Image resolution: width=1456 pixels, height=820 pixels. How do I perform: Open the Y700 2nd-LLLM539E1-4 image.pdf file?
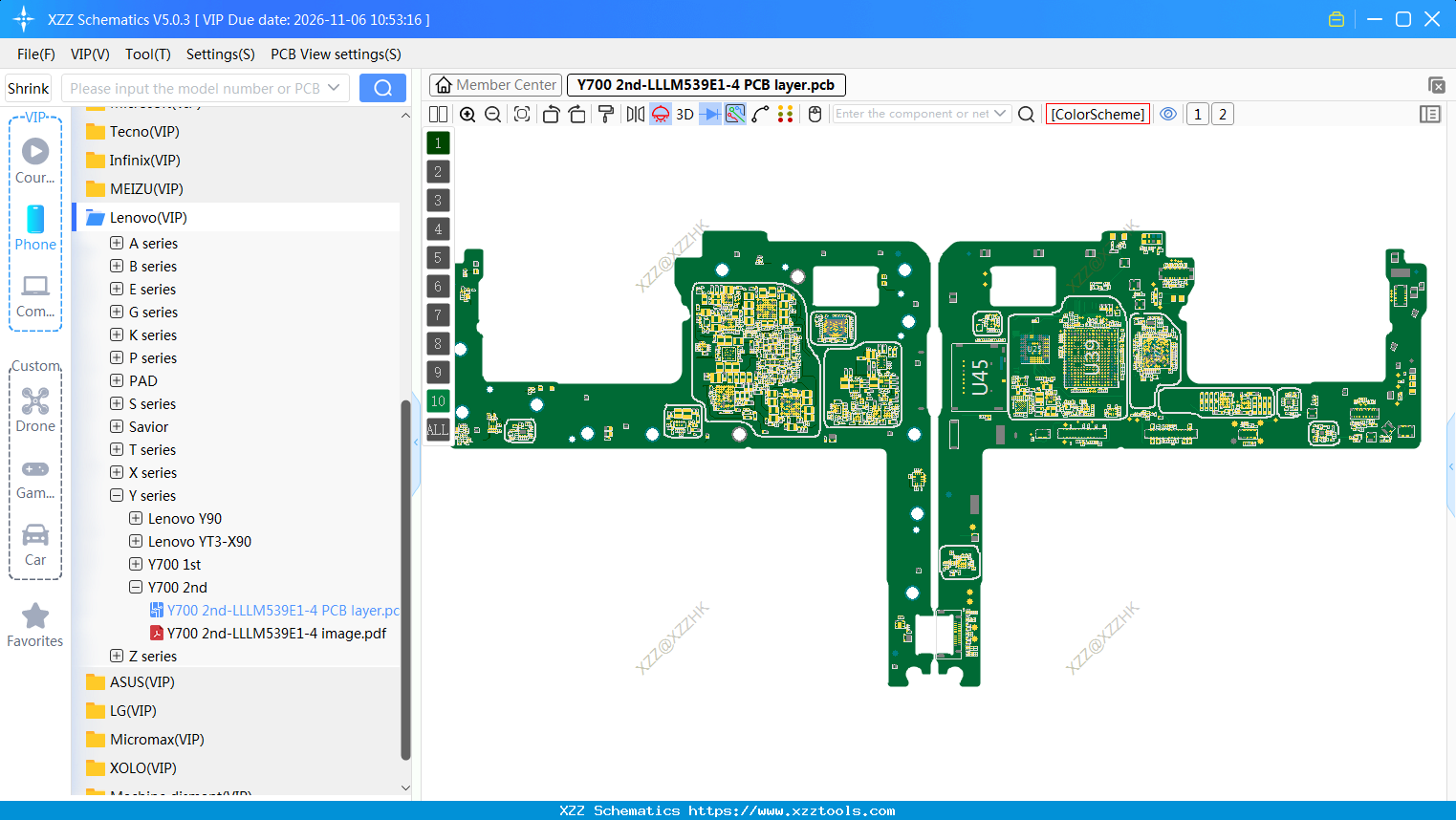point(276,633)
